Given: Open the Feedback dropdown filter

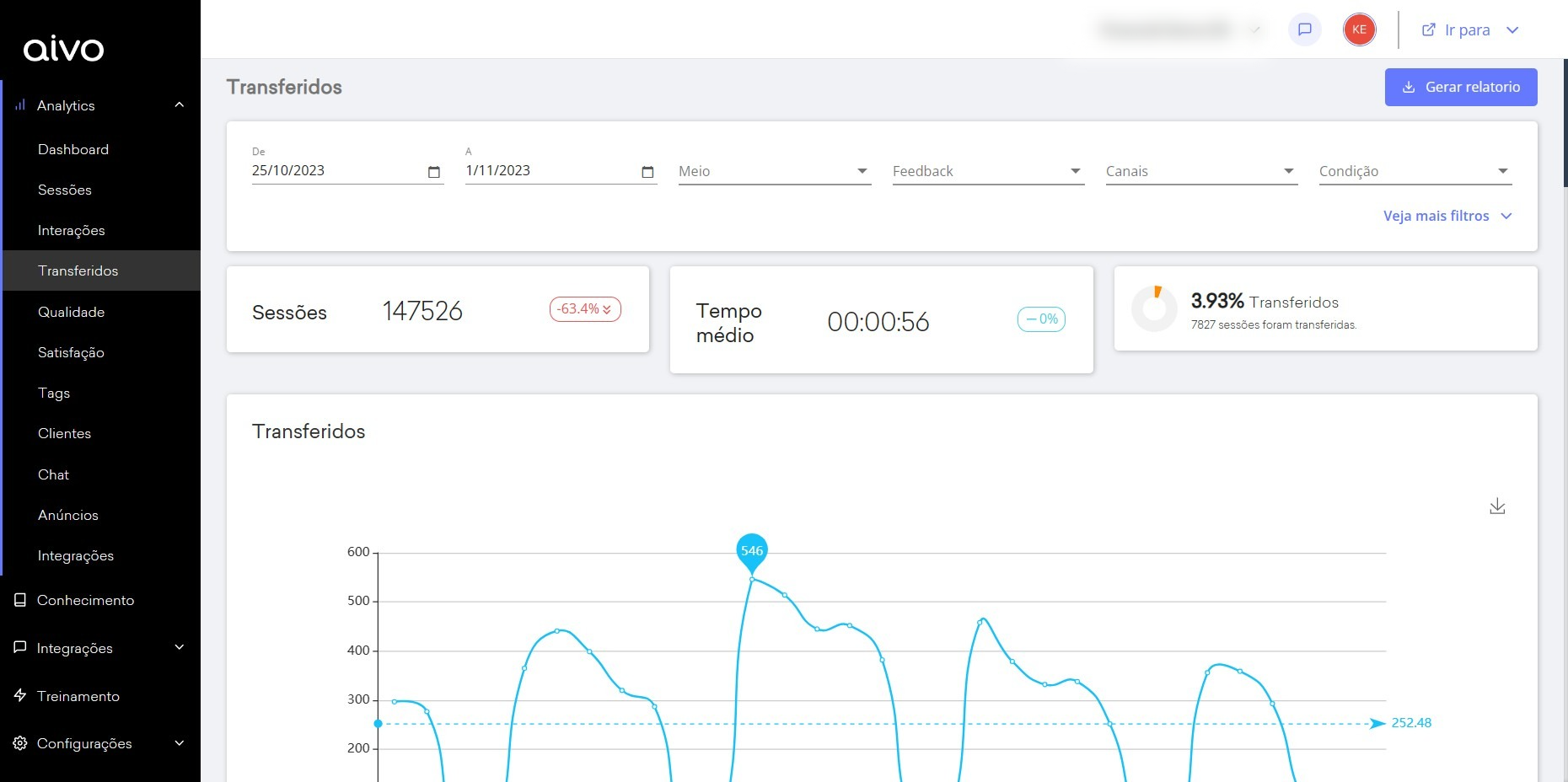Looking at the screenshot, I should [x=988, y=171].
